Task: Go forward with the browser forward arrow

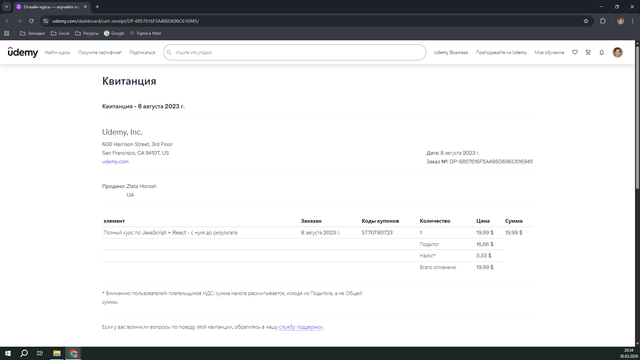Action: [x=19, y=21]
